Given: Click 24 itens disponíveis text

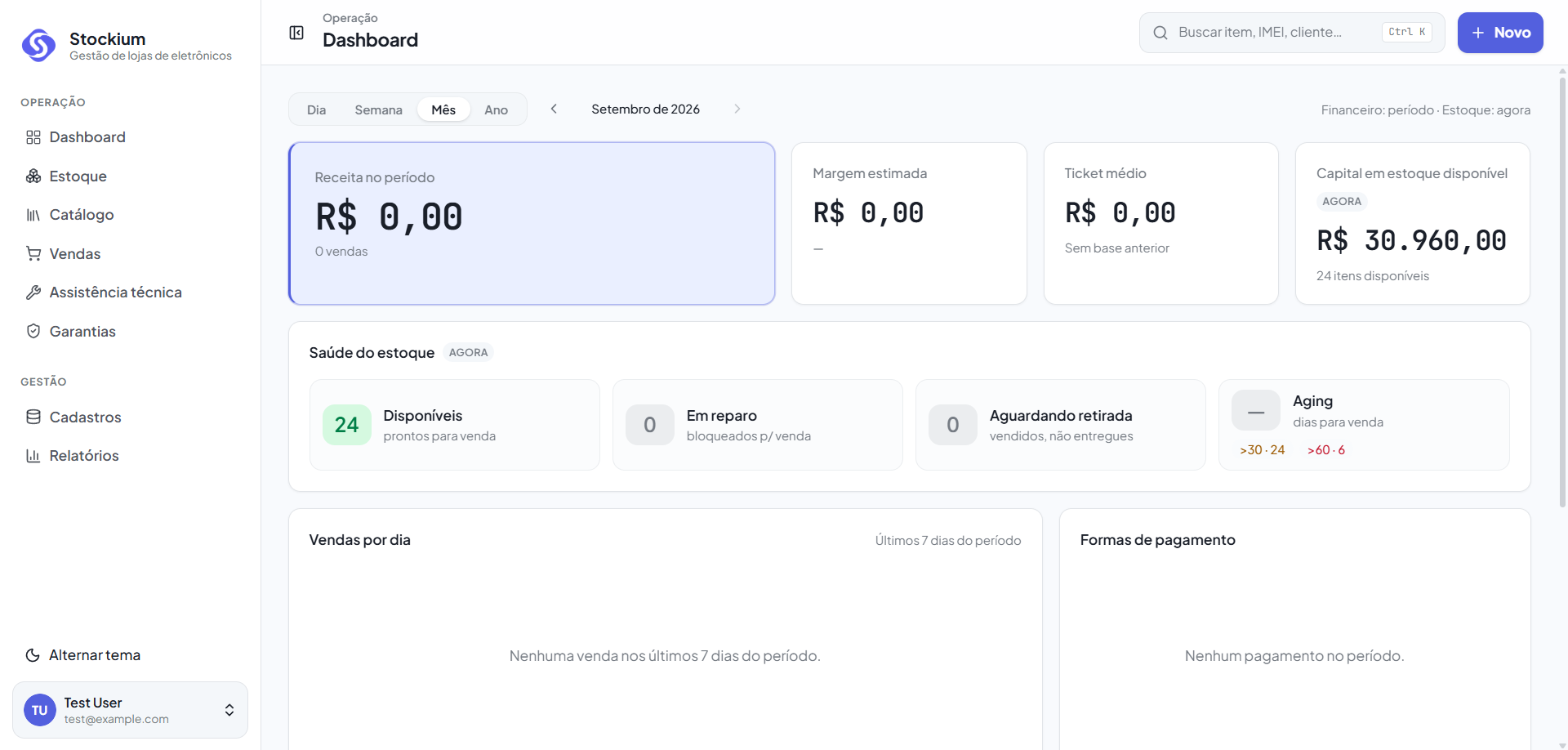Looking at the screenshot, I should (1373, 276).
